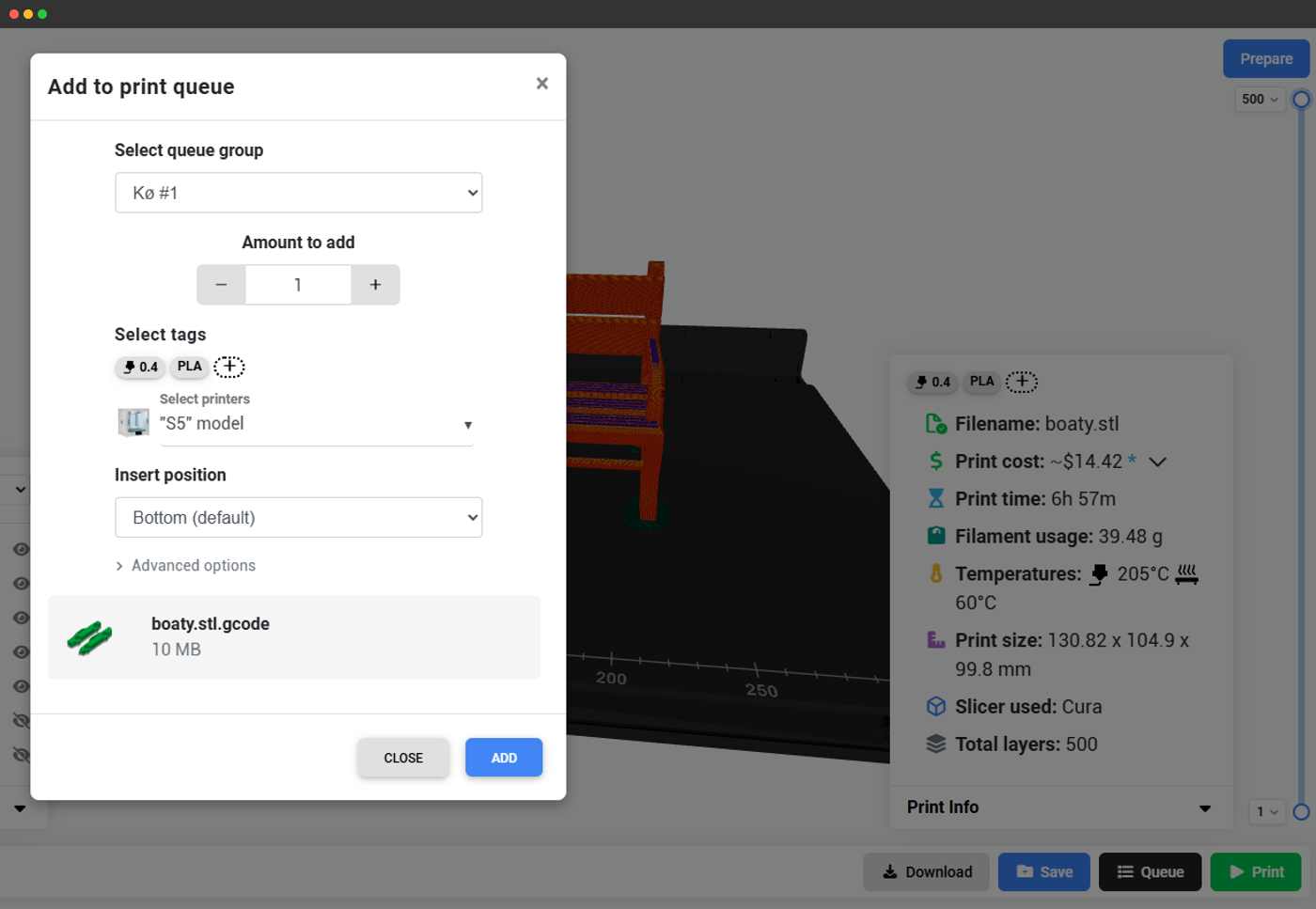
Task: Click the Slicer used cube icon
Action: (x=936, y=706)
